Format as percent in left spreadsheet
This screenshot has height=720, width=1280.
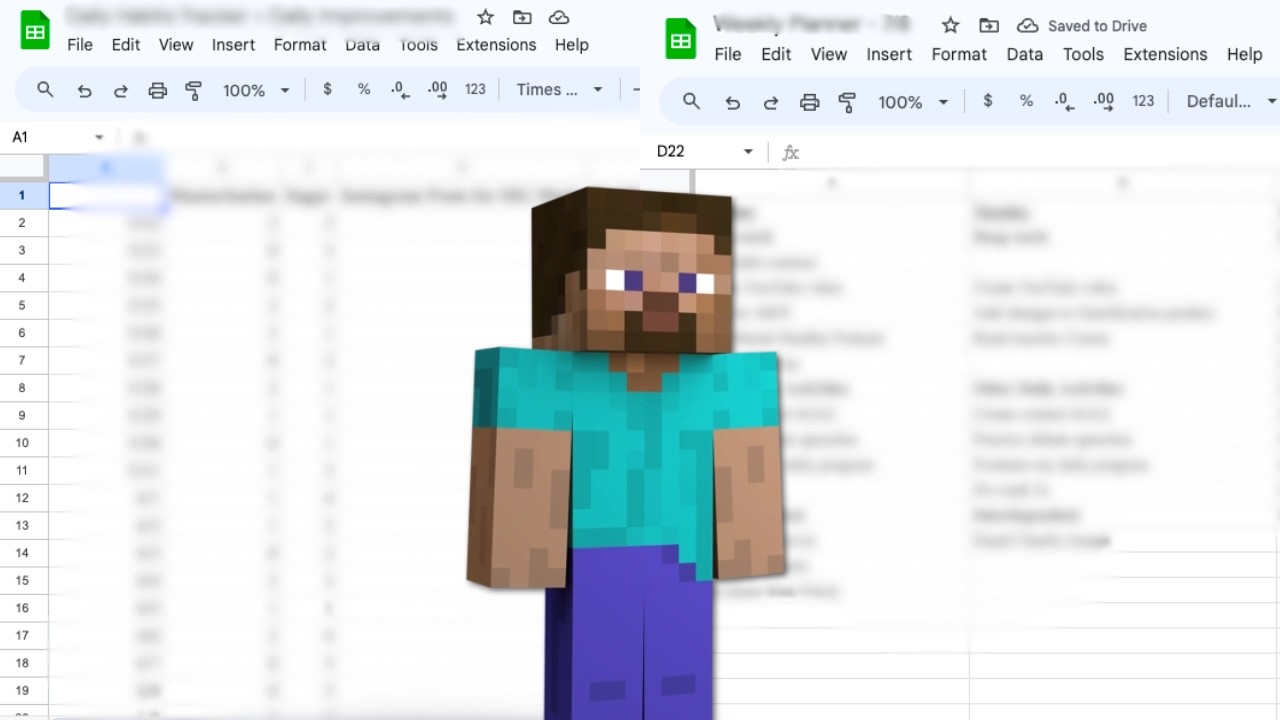tap(364, 89)
